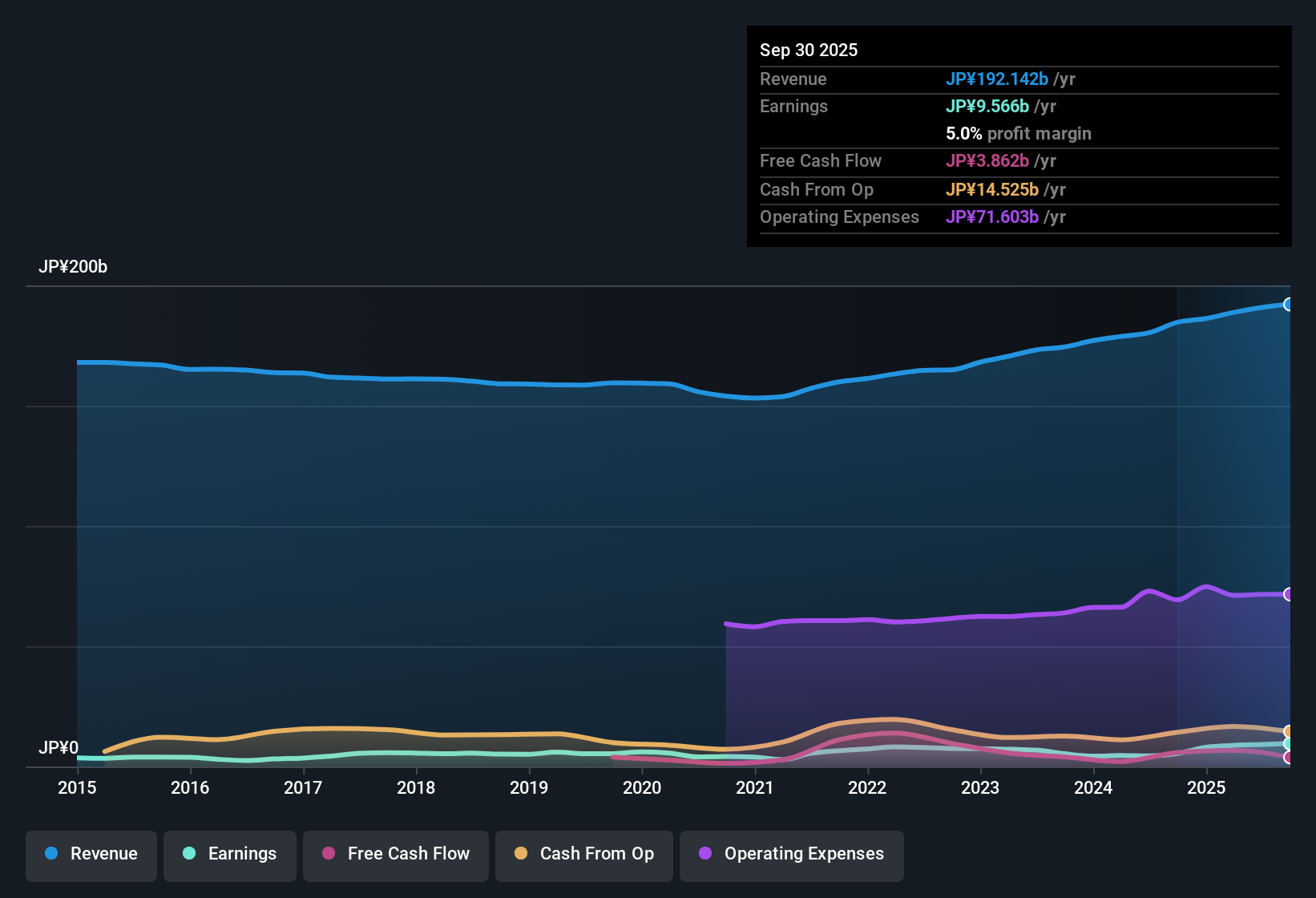Click the 2021 label on the x-axis
This screenshot has height=898, width=1316.
tap(756, 788)
